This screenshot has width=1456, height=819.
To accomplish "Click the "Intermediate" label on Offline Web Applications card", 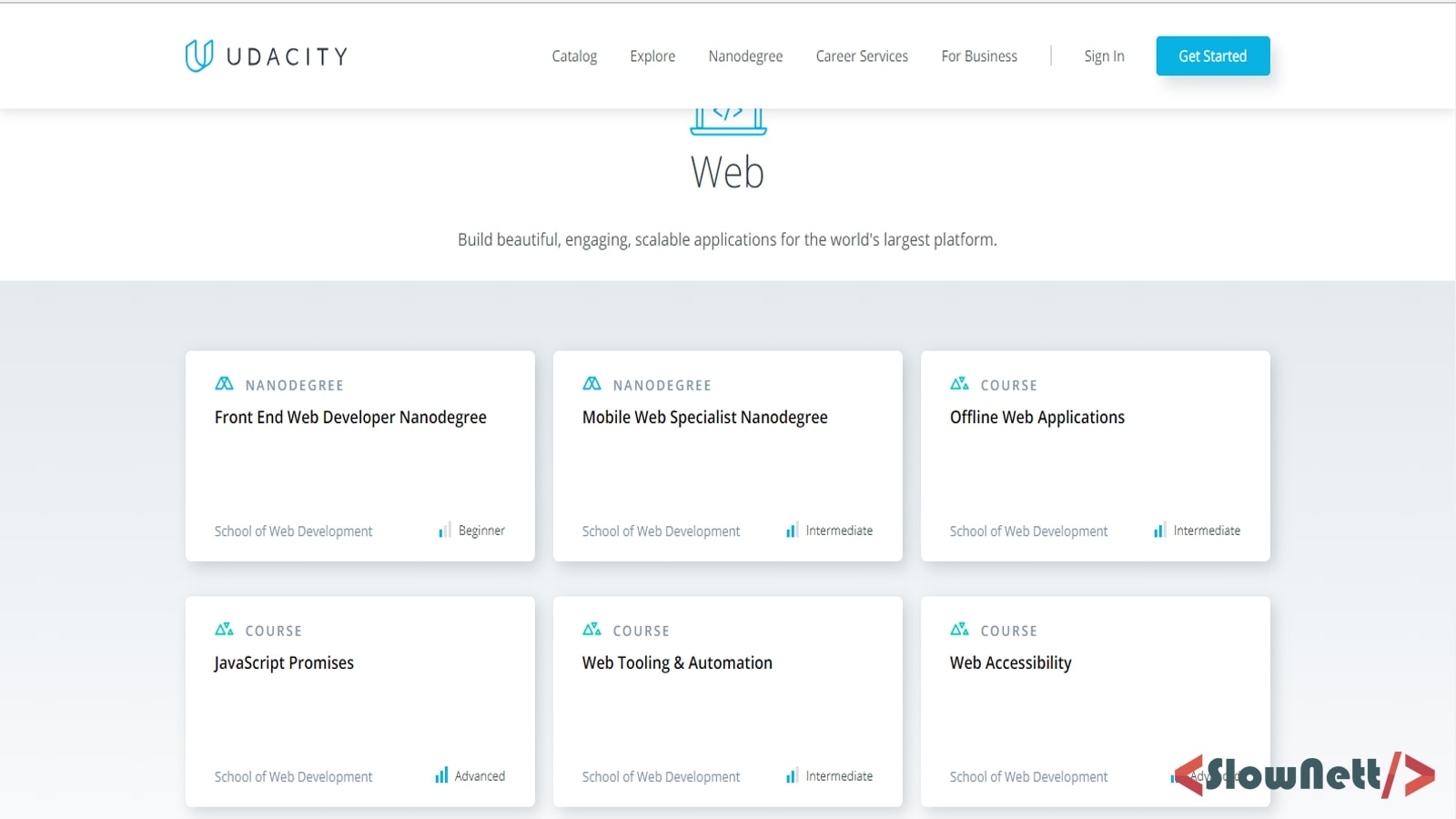I will (x=1207, y=531).
